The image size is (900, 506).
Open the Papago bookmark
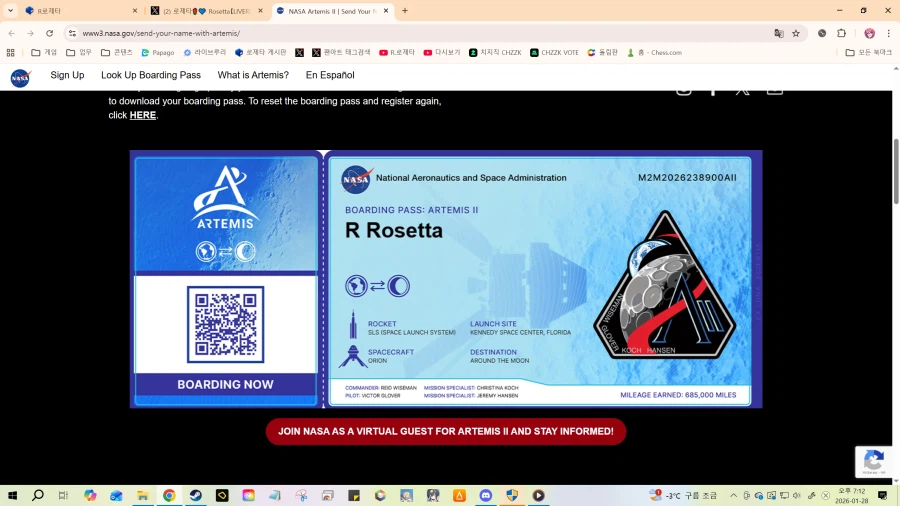pyautogui.click(x=158, y=52)
